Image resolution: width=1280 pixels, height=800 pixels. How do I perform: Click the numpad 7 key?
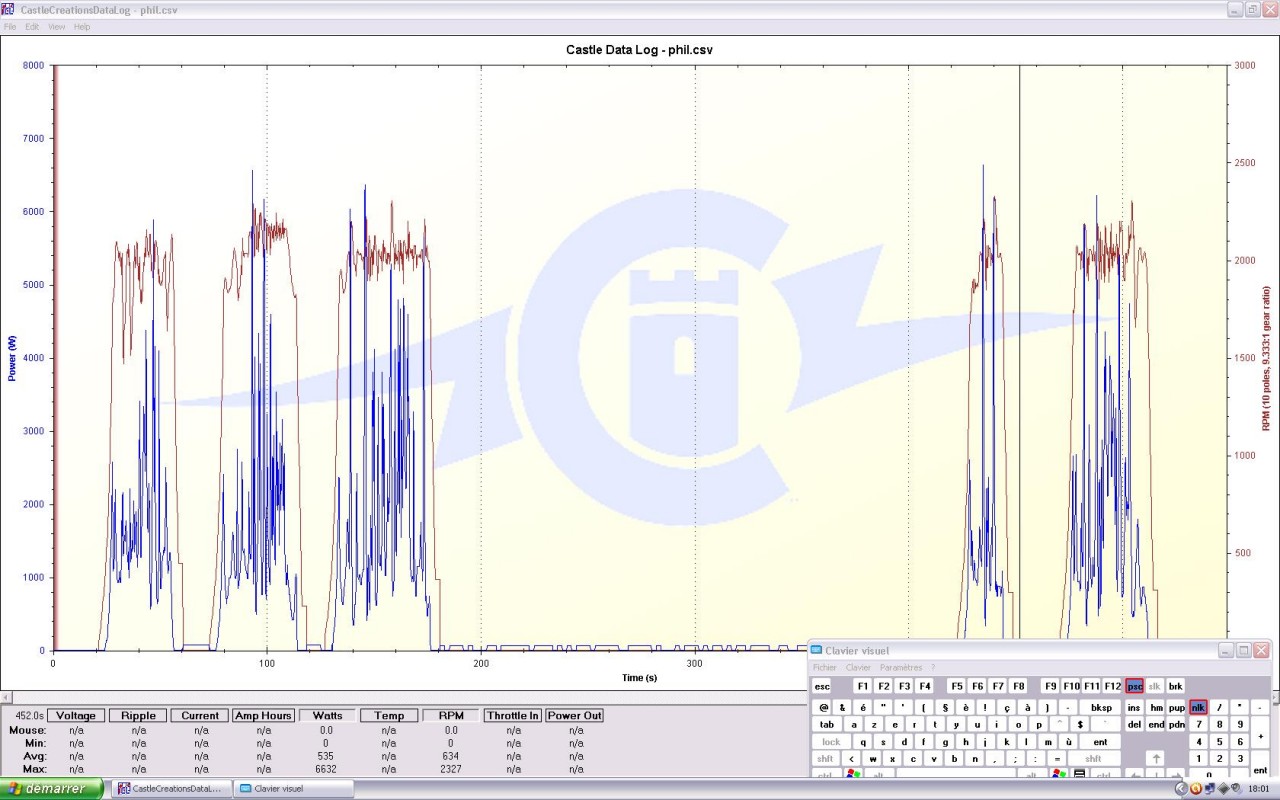coord(1198,725)
